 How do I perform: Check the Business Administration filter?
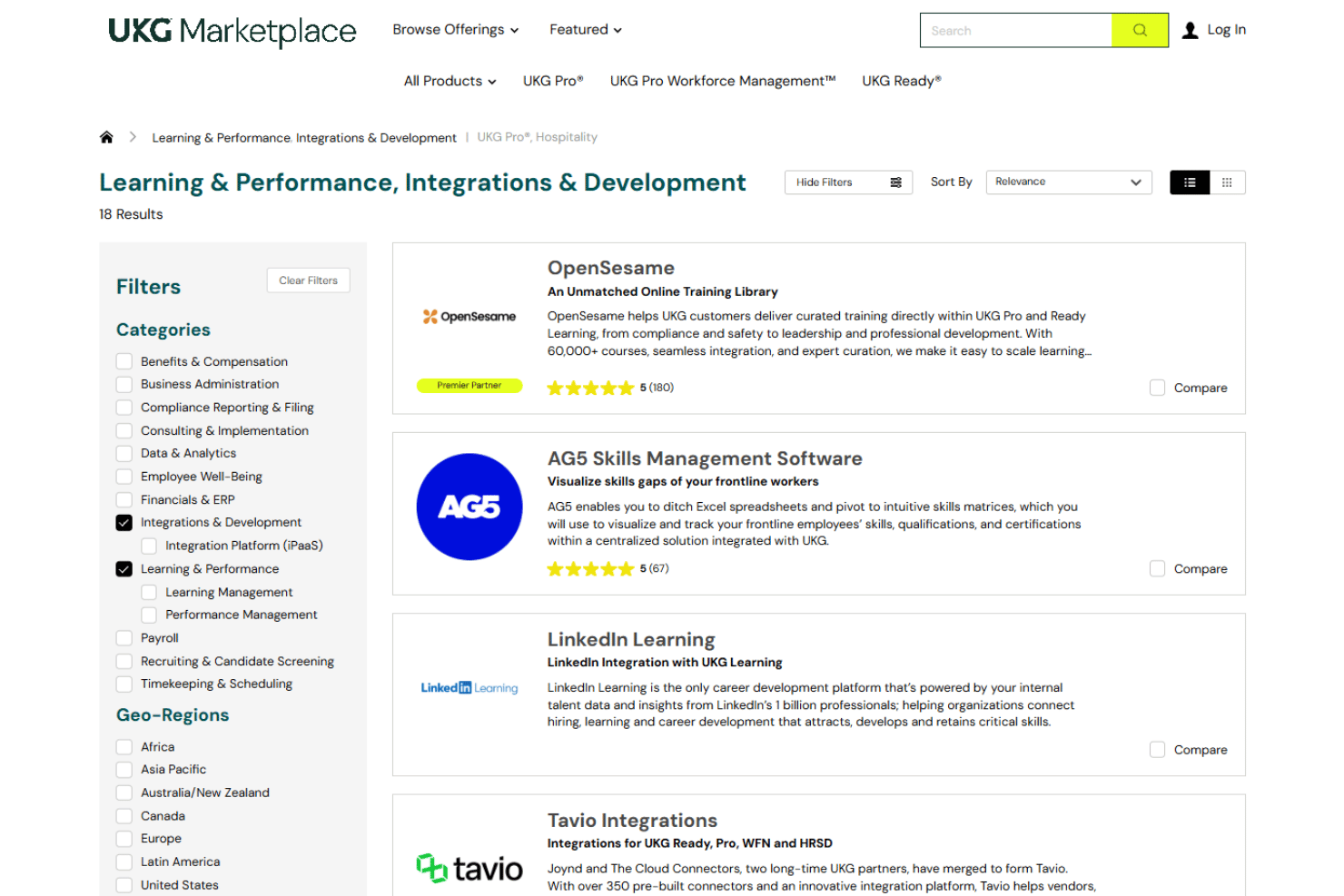124,384
